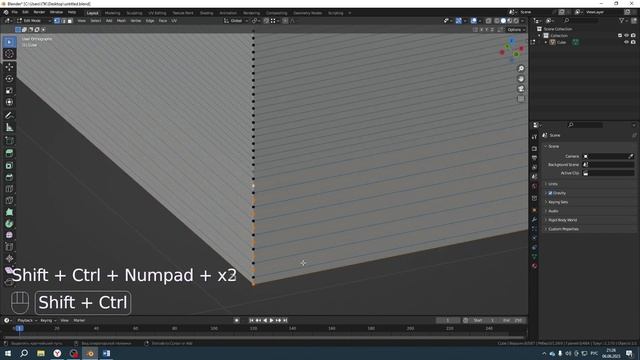Viewport: 640px width, 360px height.
Task: Open the Output properties tab icon
Action: coord(534,158)
